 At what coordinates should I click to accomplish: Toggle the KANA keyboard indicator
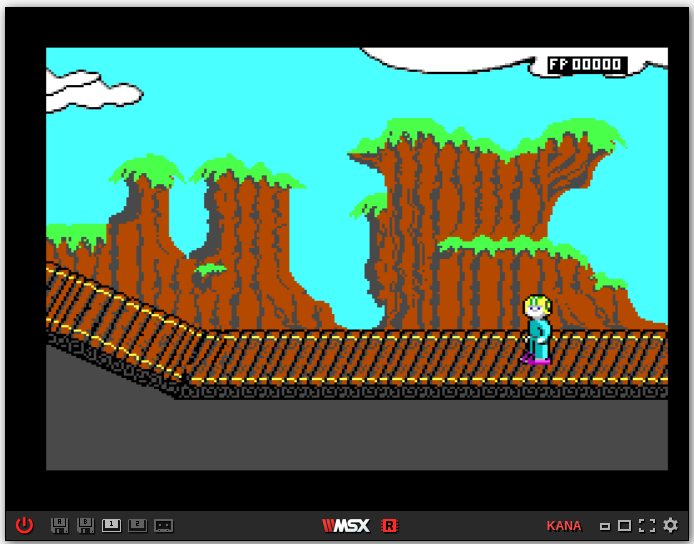tap(564, 526)
